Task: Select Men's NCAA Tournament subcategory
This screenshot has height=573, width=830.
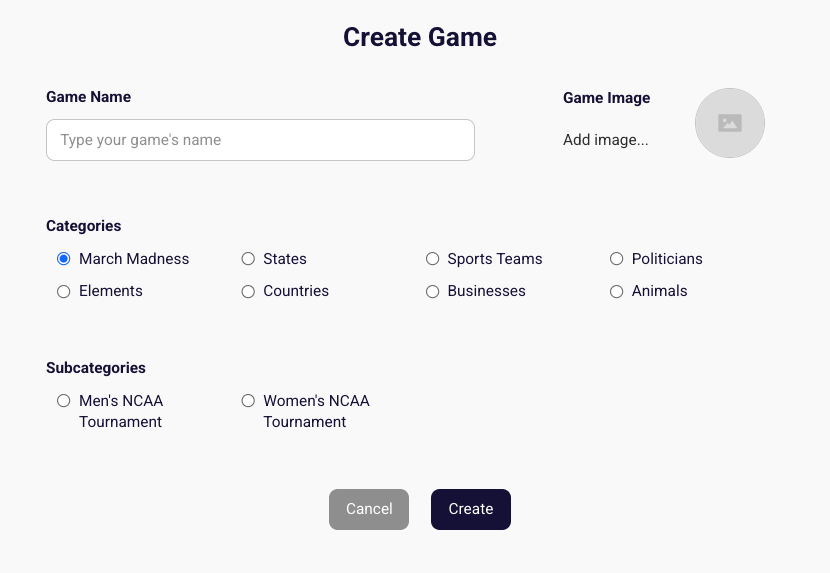Action: 64,401
